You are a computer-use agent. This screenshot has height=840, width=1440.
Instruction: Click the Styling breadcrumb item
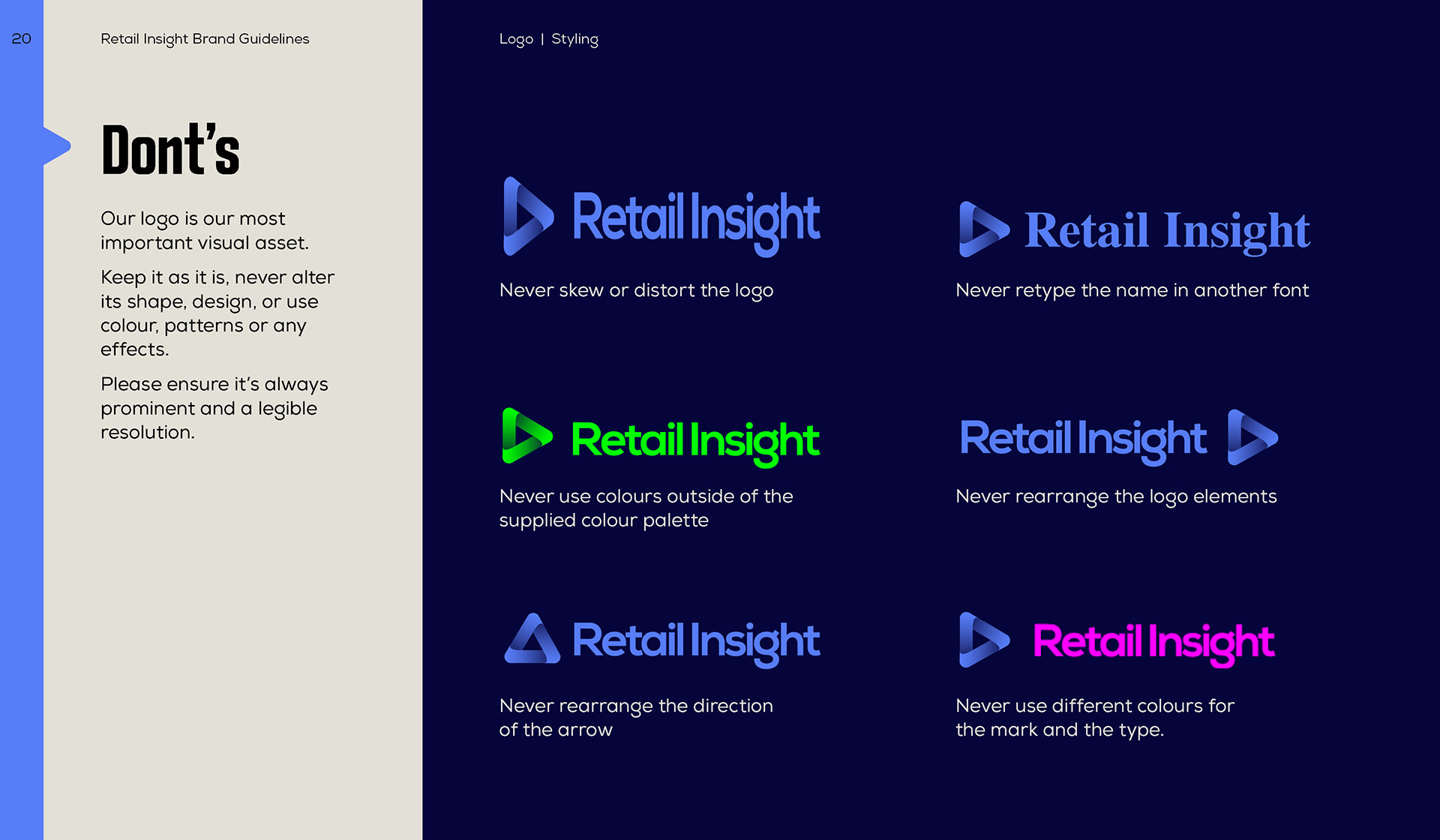[x=574, y=39]
